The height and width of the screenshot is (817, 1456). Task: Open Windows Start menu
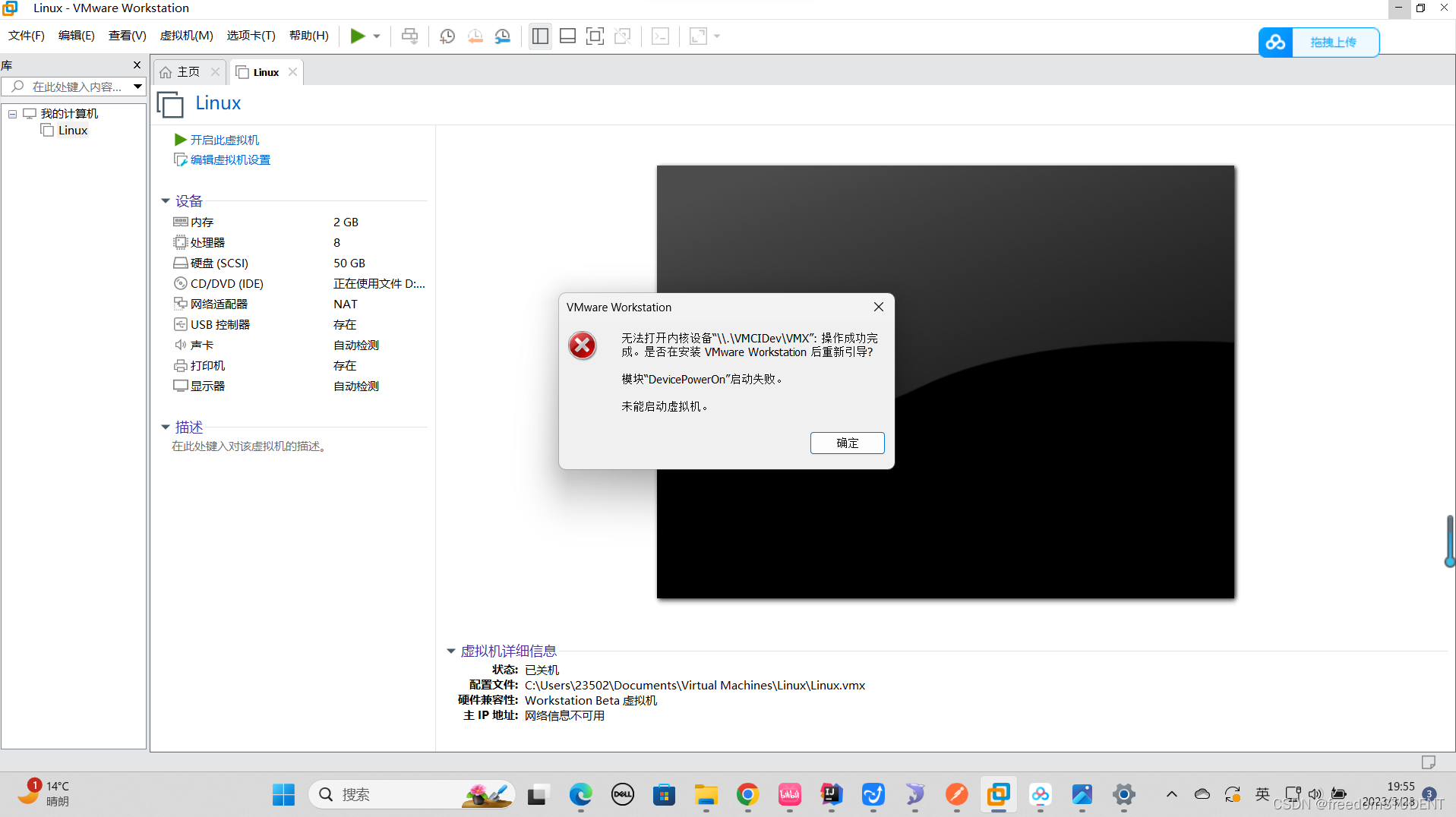283,795
